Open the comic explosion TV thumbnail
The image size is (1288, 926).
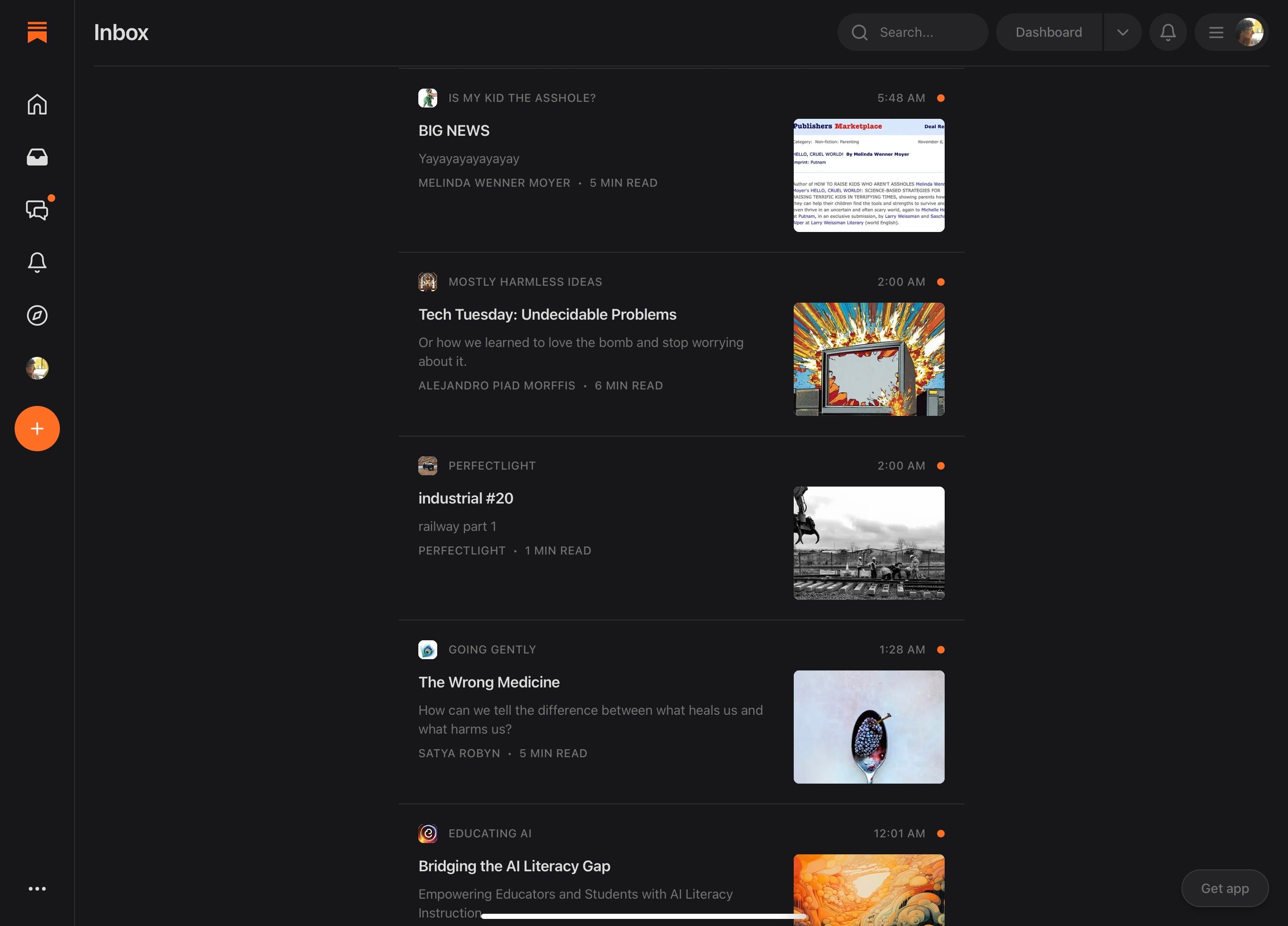click(869, 359)
